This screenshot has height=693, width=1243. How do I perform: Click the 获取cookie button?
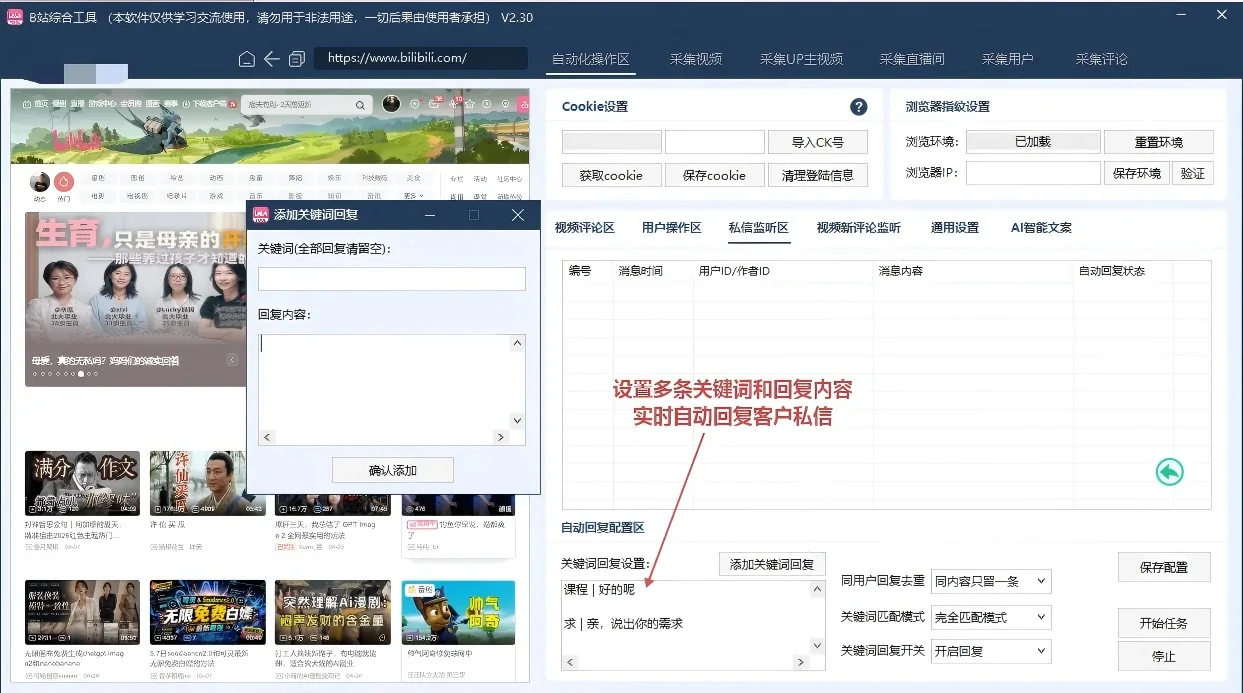pos(611,175)
